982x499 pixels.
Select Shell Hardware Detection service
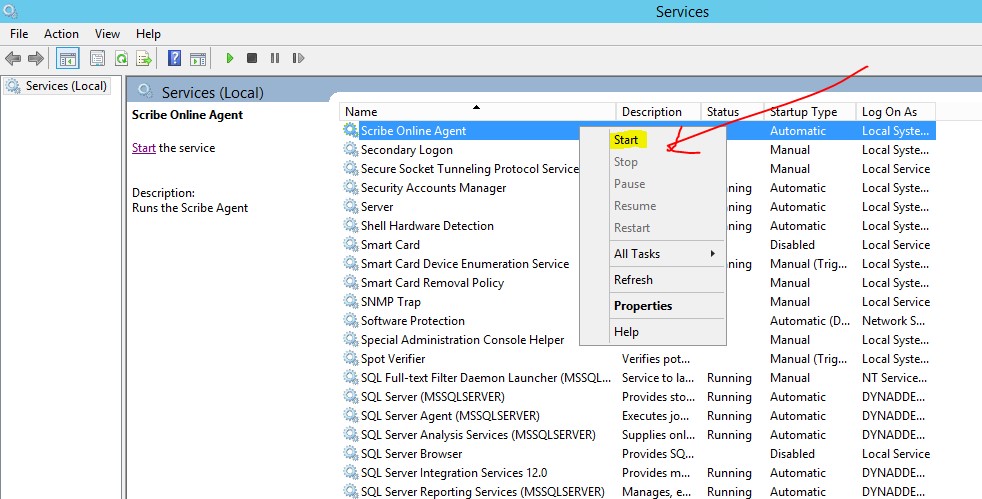point(427,225)
